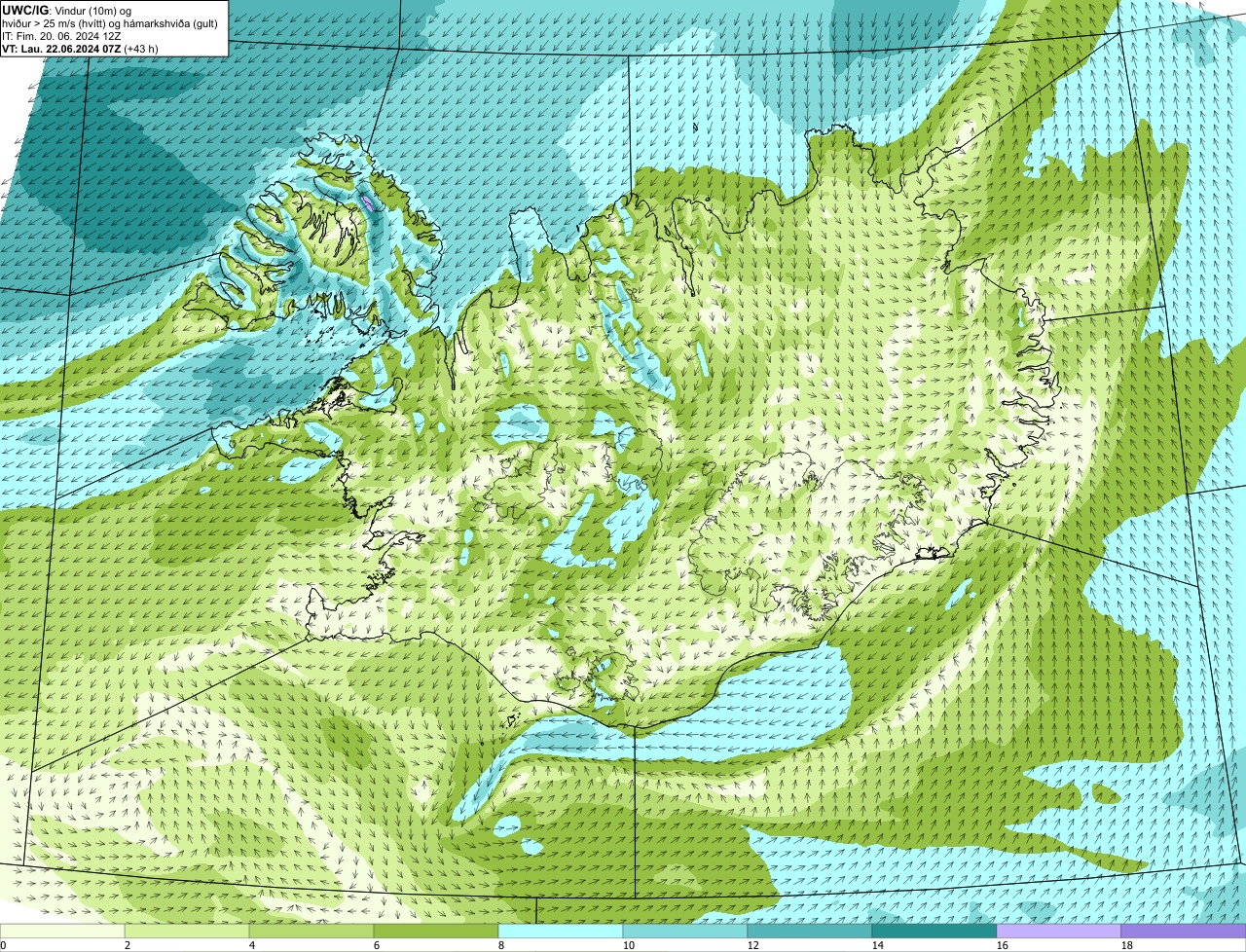Viewport: 1246px width, 952px height.
Task: Click the small purple gust patch in the Westfjords
Action: [x=367, y=202]
